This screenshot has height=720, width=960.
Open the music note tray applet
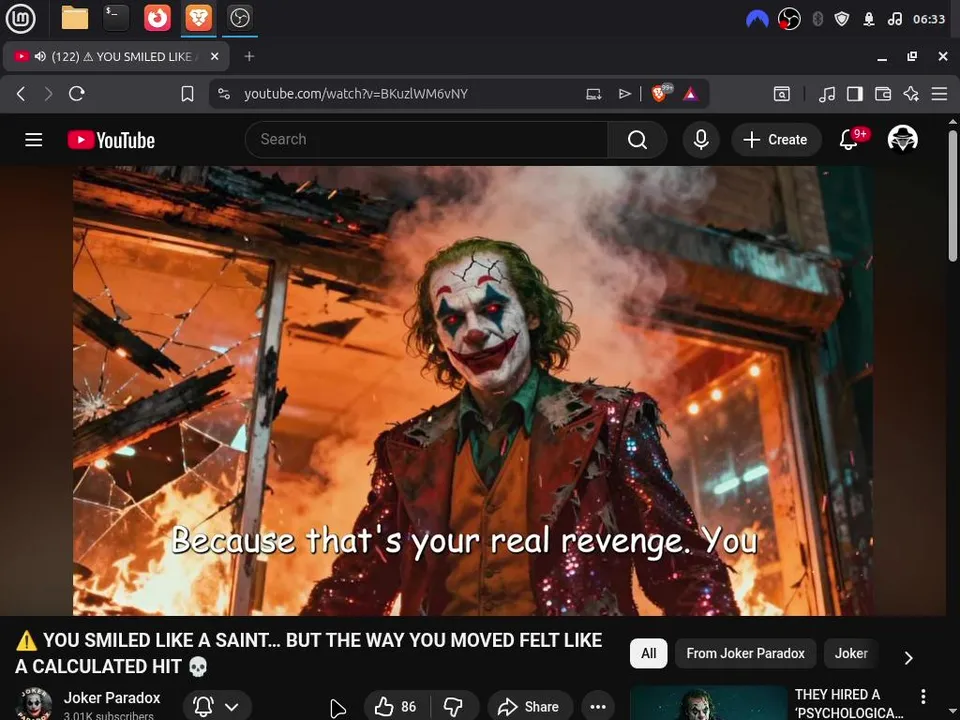click(x=894, y=19)
